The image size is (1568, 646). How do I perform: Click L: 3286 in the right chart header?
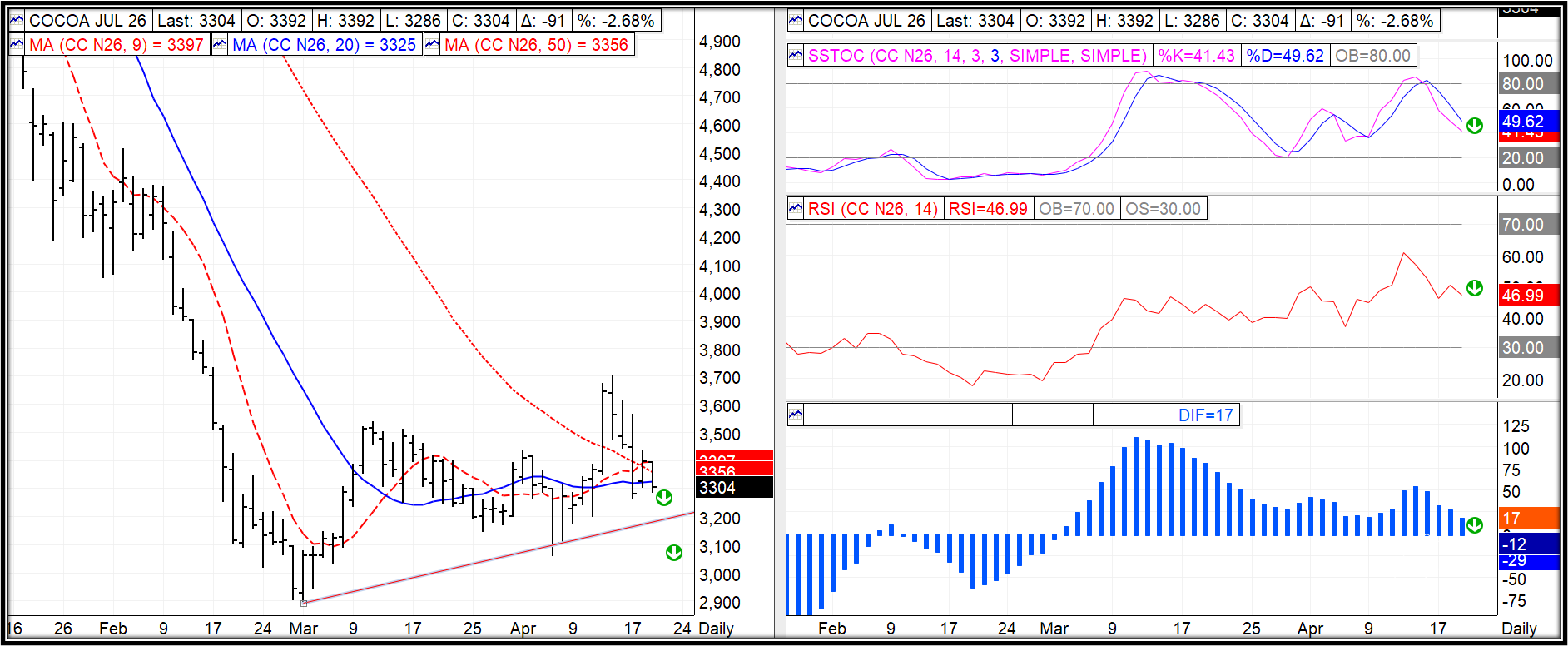[x=1191, y=21]
